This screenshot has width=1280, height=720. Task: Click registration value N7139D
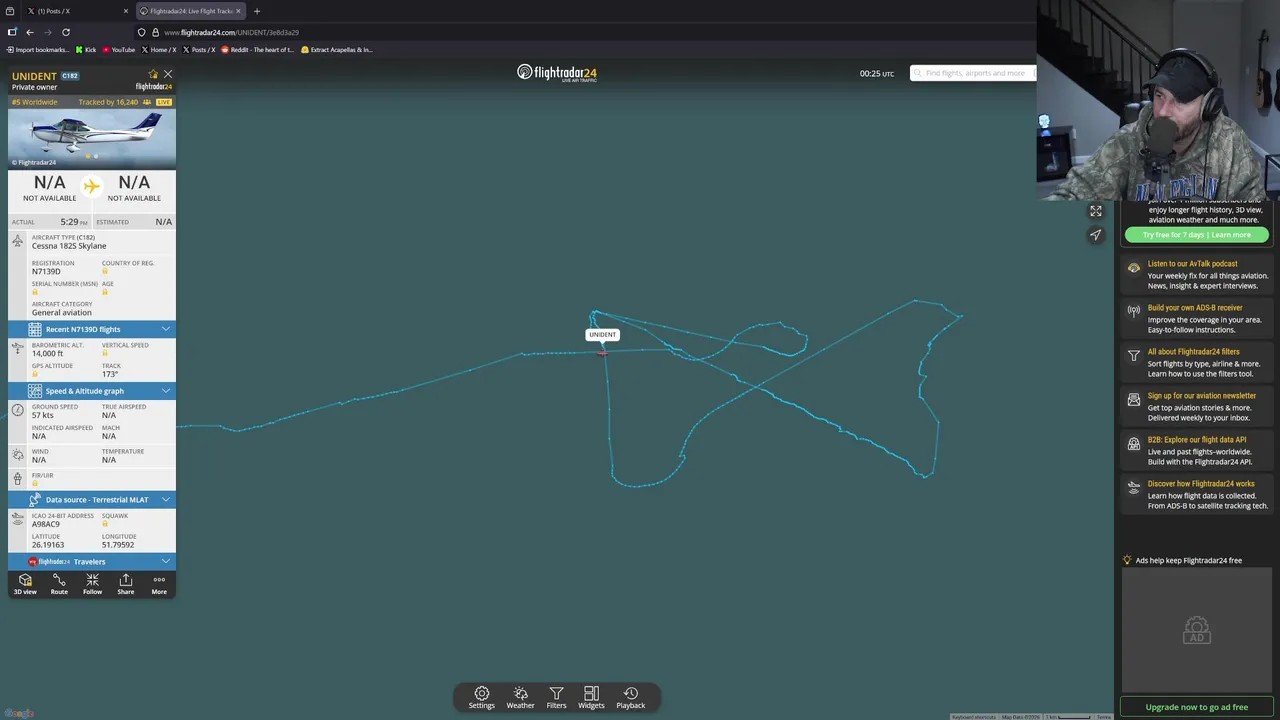[x=46, y=271]
